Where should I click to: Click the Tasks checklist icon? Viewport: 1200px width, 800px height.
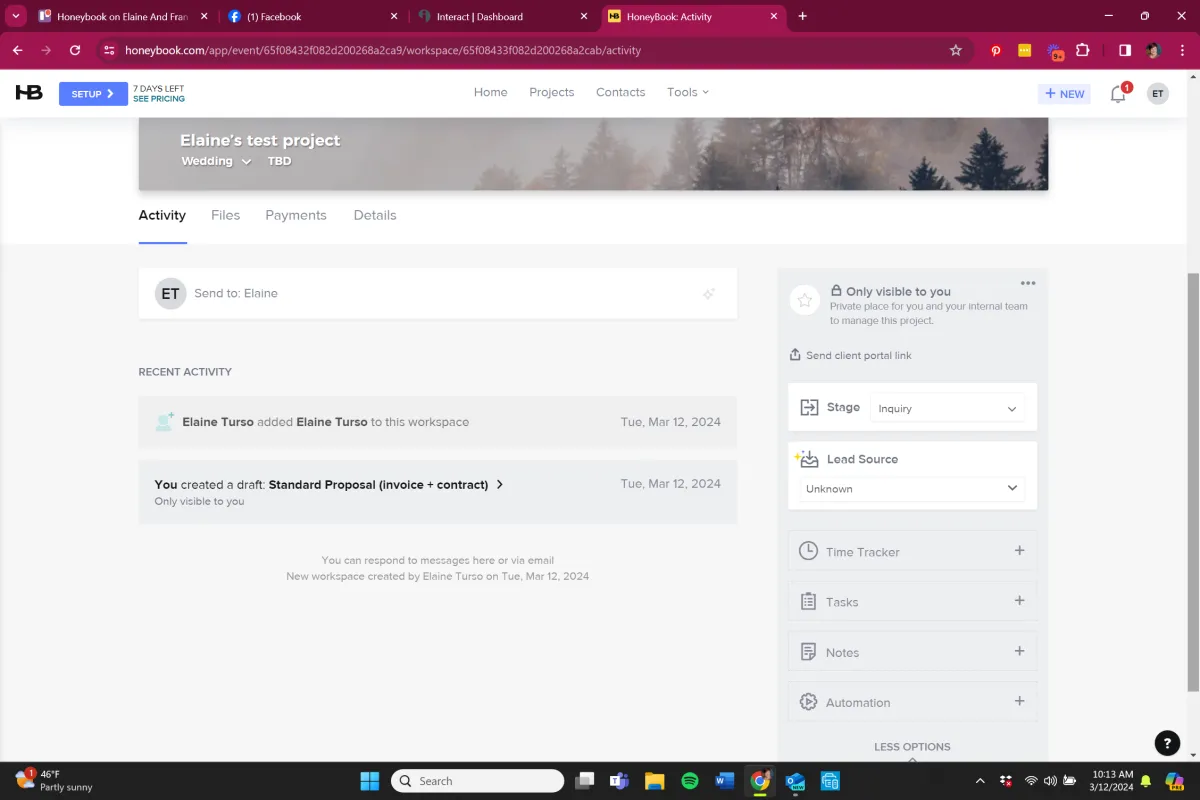pyautogui.click(x=808, y=601)
